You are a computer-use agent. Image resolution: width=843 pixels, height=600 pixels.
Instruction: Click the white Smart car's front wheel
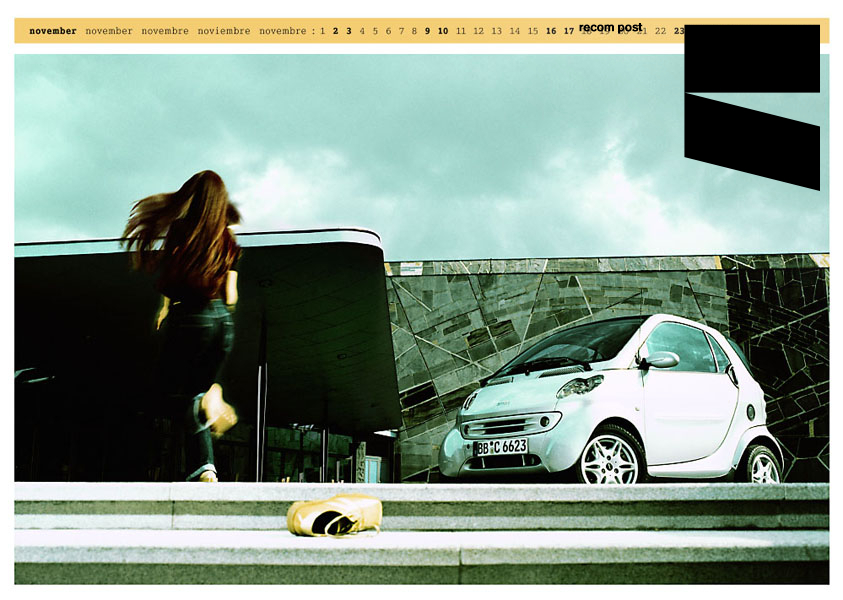[x=612, y=458]
